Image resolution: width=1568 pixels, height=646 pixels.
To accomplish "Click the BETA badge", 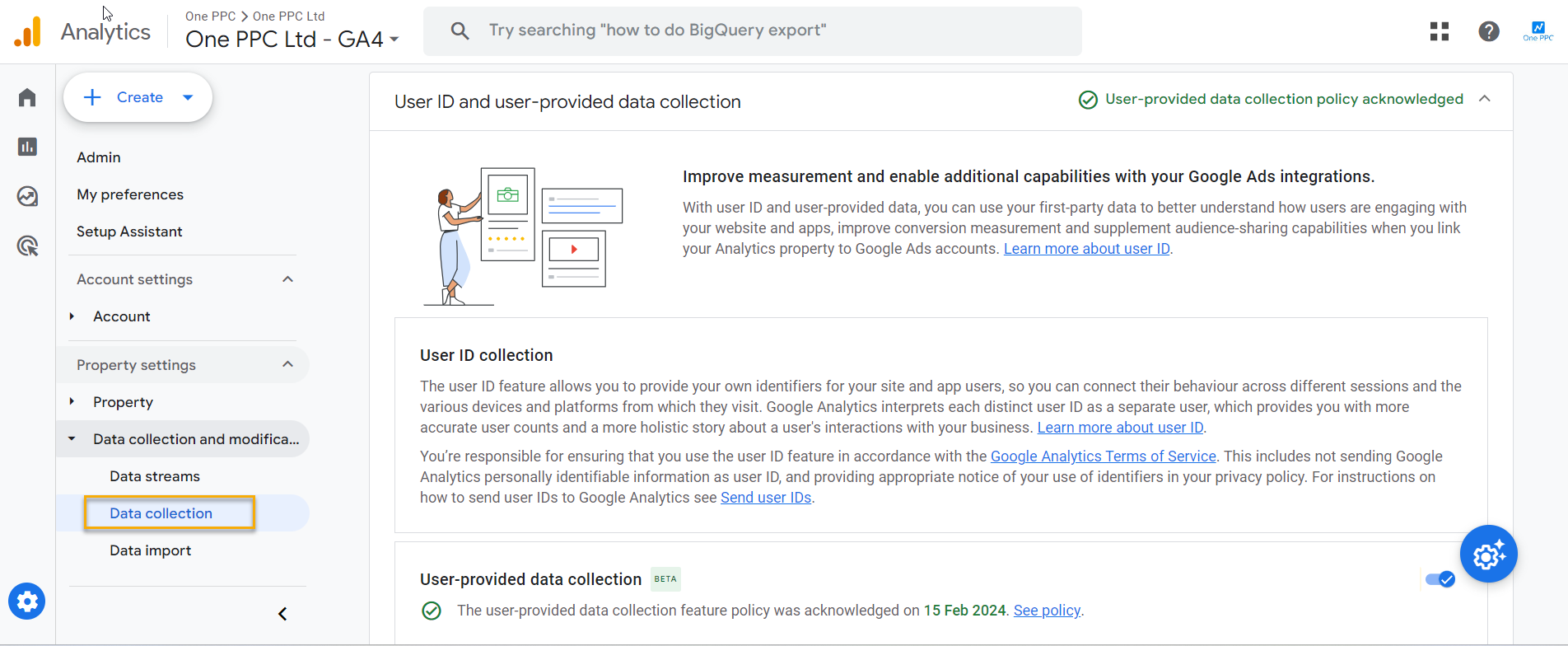I will (665, 579).
